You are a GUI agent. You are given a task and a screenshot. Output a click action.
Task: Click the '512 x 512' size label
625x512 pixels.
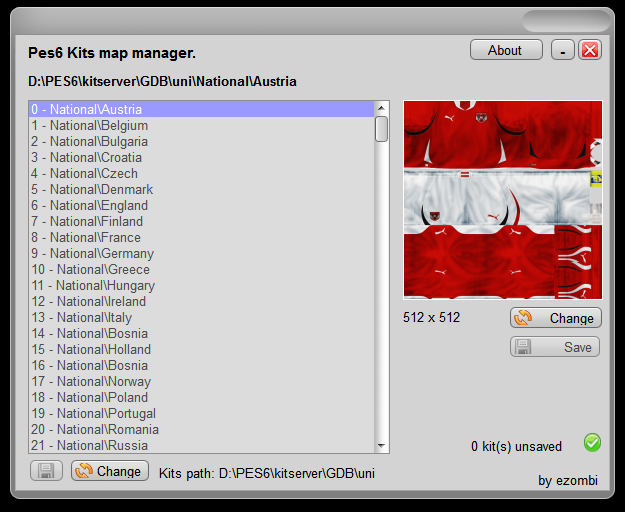point(431,317)
